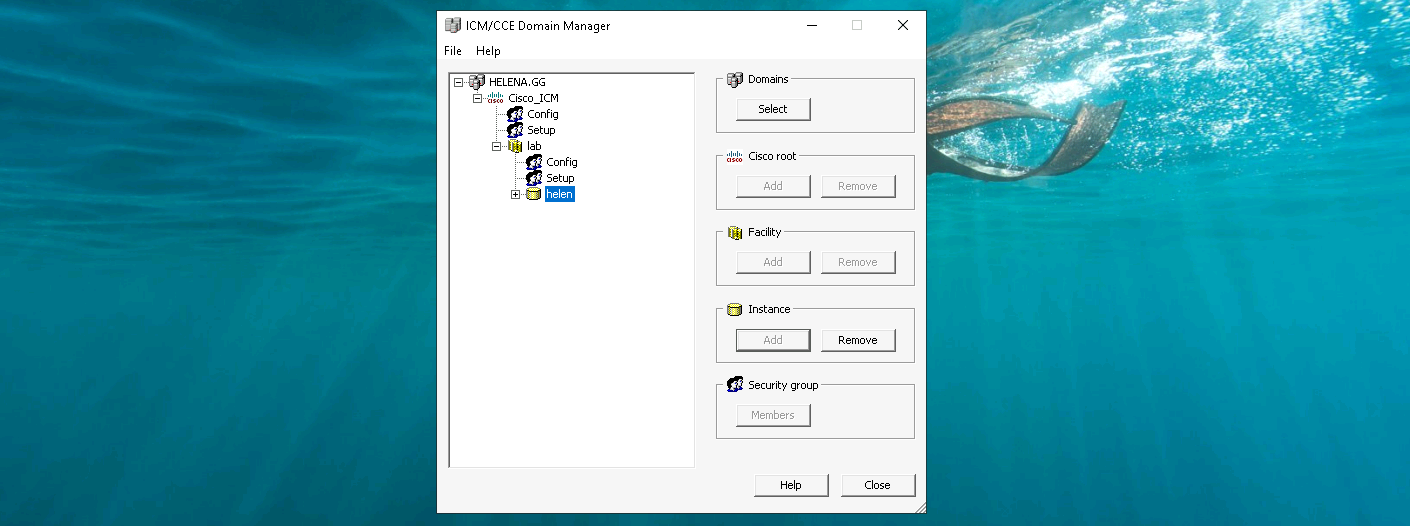Click the HELENA.GG domain icon in tree
Viewport: 1410px width, 526px height.
(477, 82)
